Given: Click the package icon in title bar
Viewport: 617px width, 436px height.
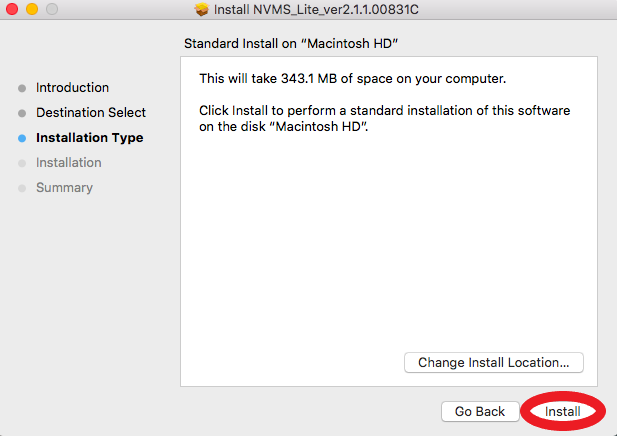Looking at the screenshot, I should (201, 10).
